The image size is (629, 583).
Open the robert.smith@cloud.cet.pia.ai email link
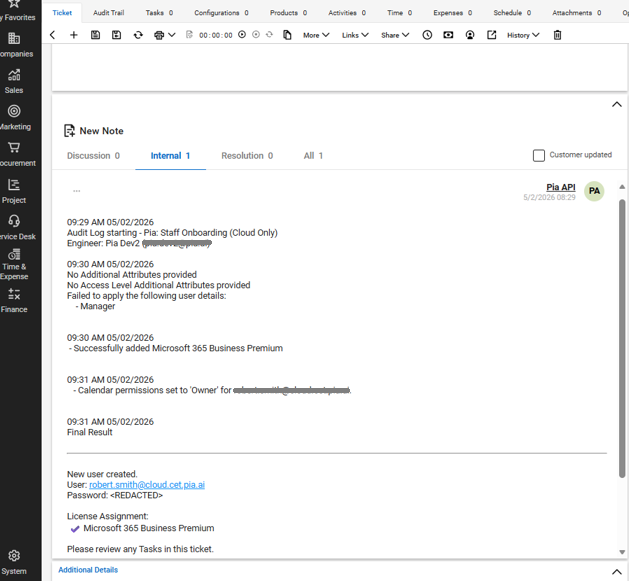click(x=147, y=485)
